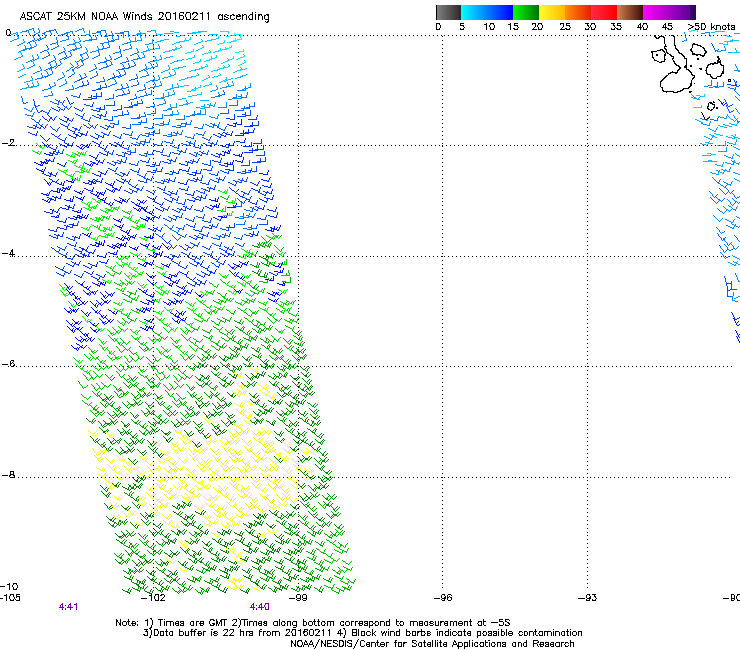The image size is (740, 650).
Task: Click the latitude label '0' on left axis
Action: pos(8,33)
